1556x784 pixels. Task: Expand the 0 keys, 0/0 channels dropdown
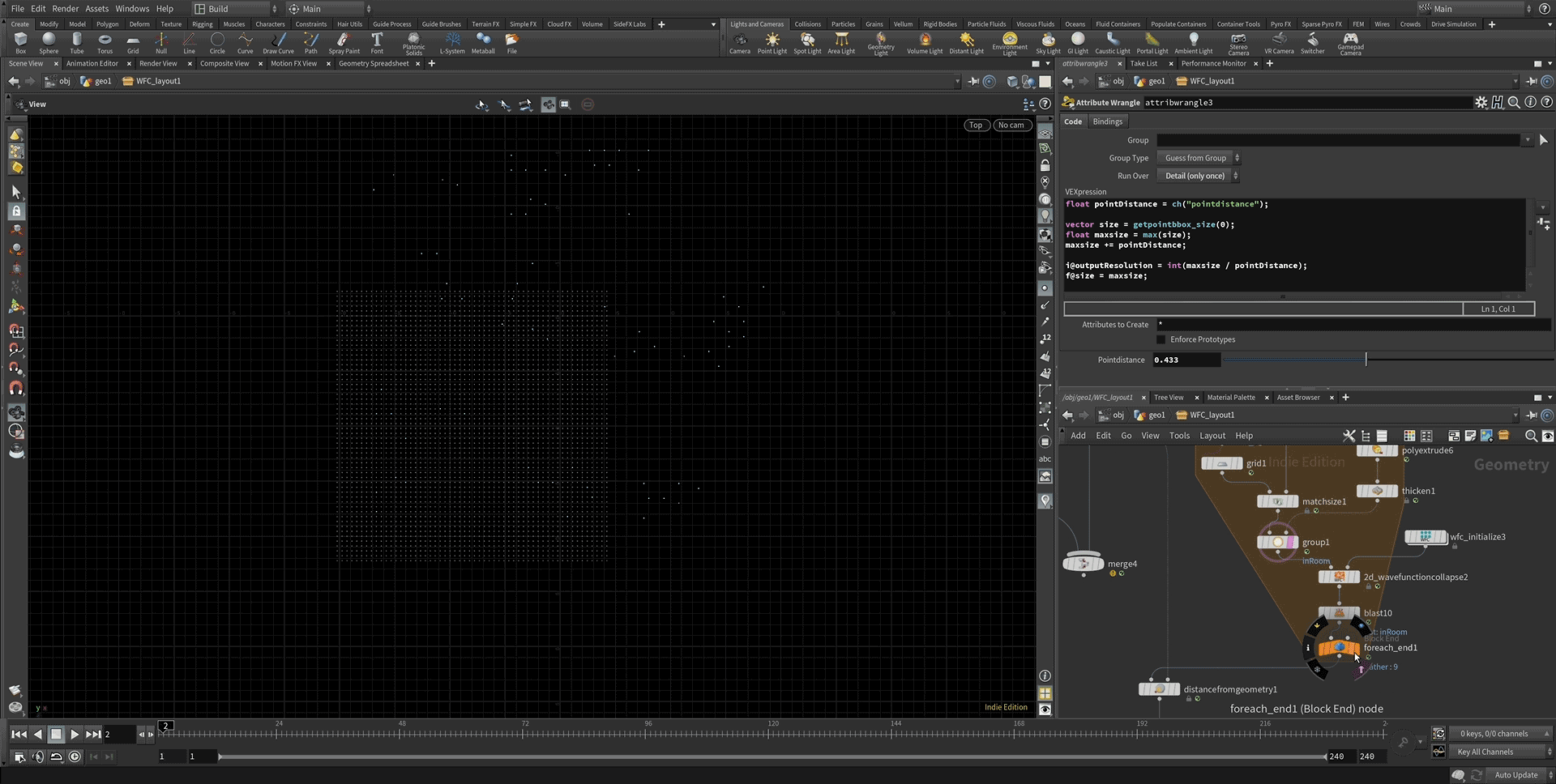tap(1501, 734)
